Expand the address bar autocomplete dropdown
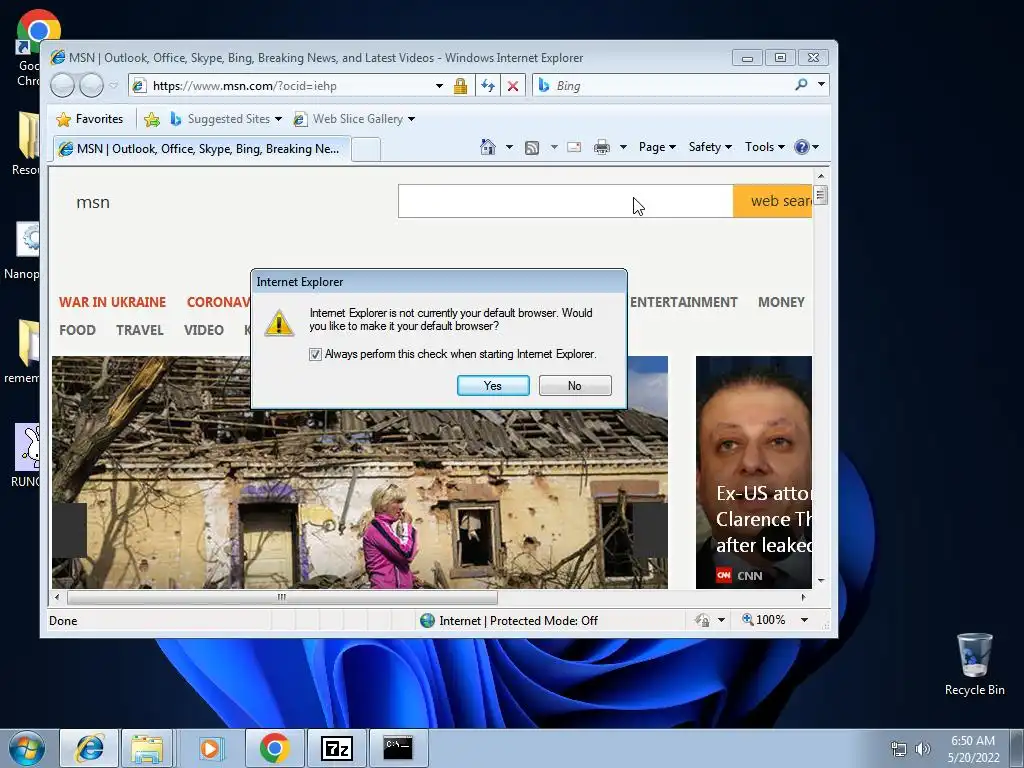 tap(440, 86)
